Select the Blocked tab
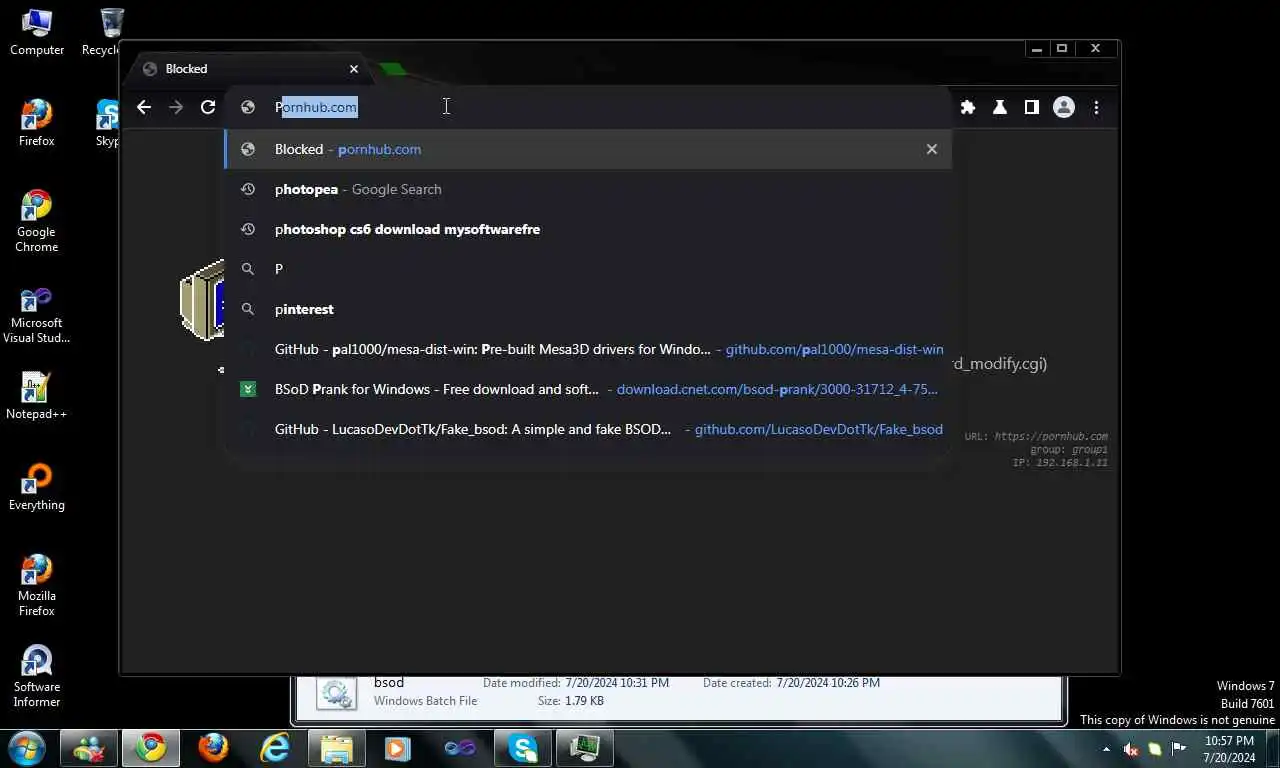 coord(250,69)
